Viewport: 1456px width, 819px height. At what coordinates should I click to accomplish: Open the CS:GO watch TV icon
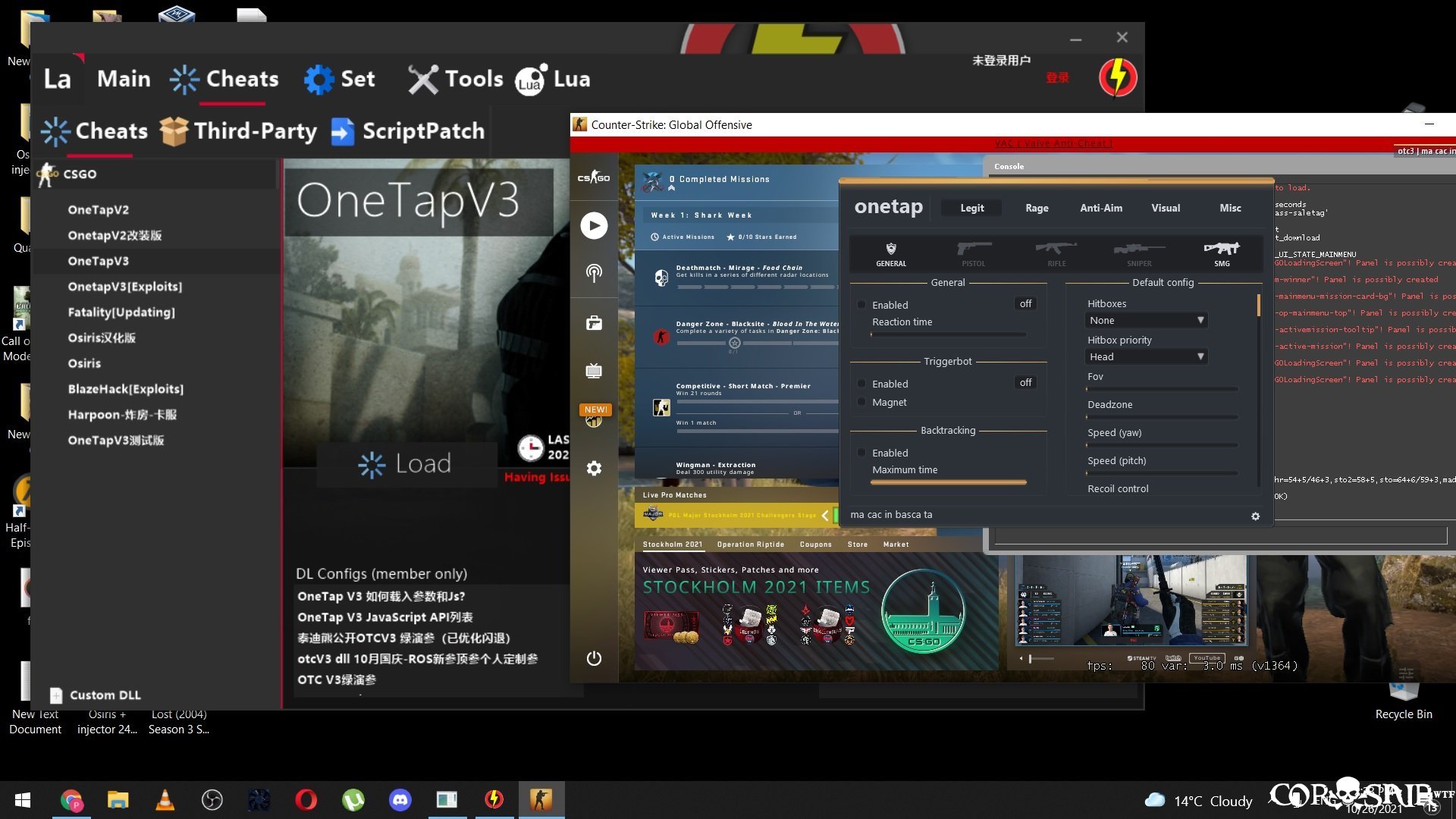tap(594, 371)
